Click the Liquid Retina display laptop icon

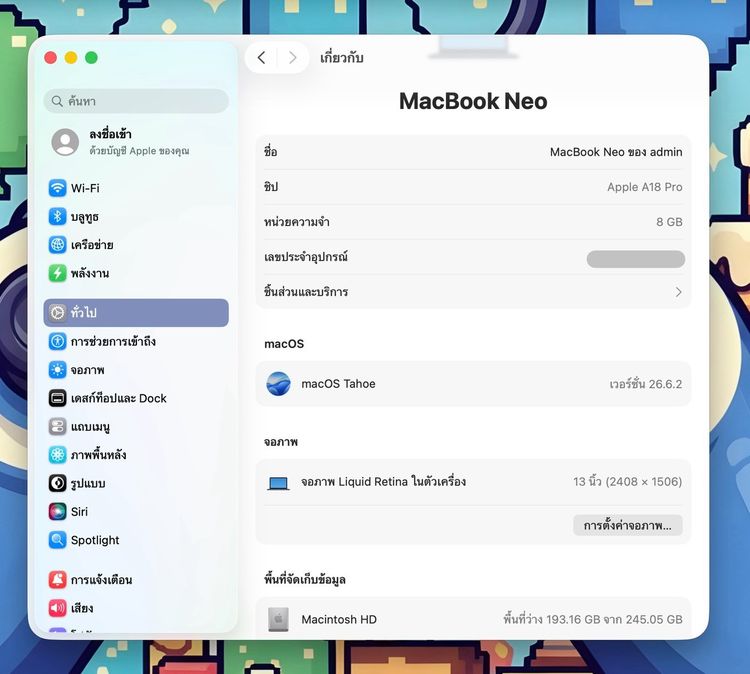[278, 483]
